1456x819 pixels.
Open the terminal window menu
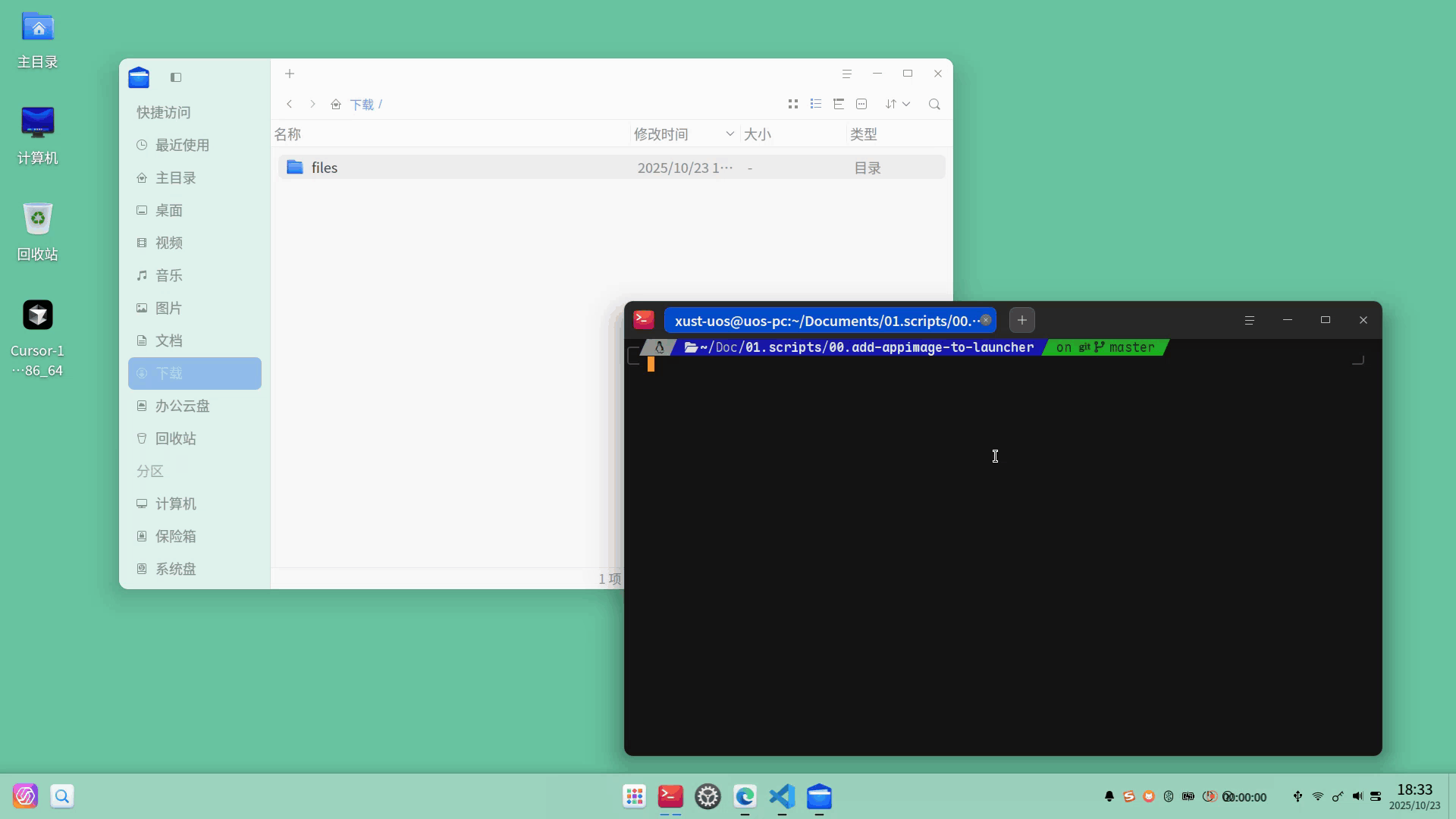coord(1250,320)
